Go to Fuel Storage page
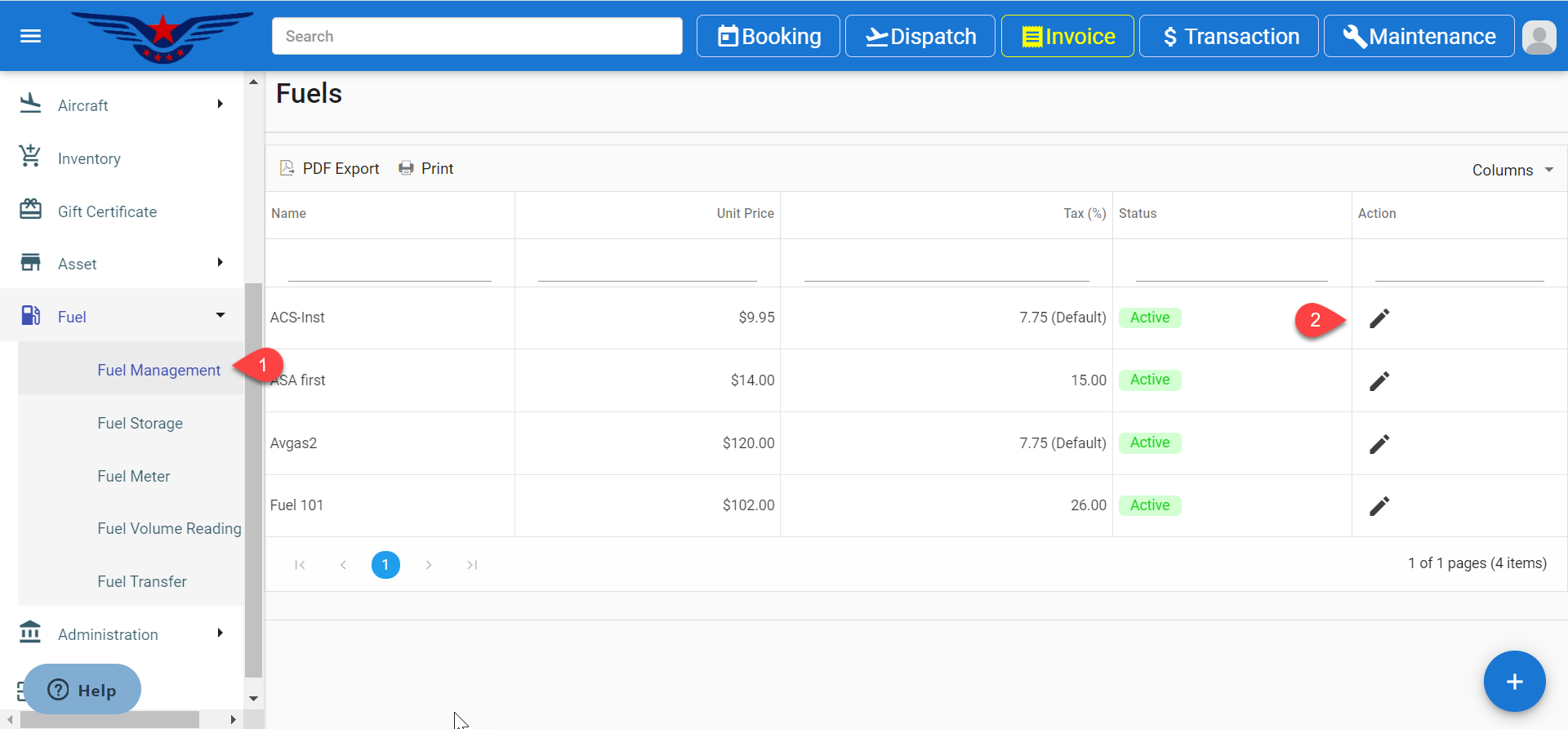Screen dimensions: 1568x729 (140, 423)
